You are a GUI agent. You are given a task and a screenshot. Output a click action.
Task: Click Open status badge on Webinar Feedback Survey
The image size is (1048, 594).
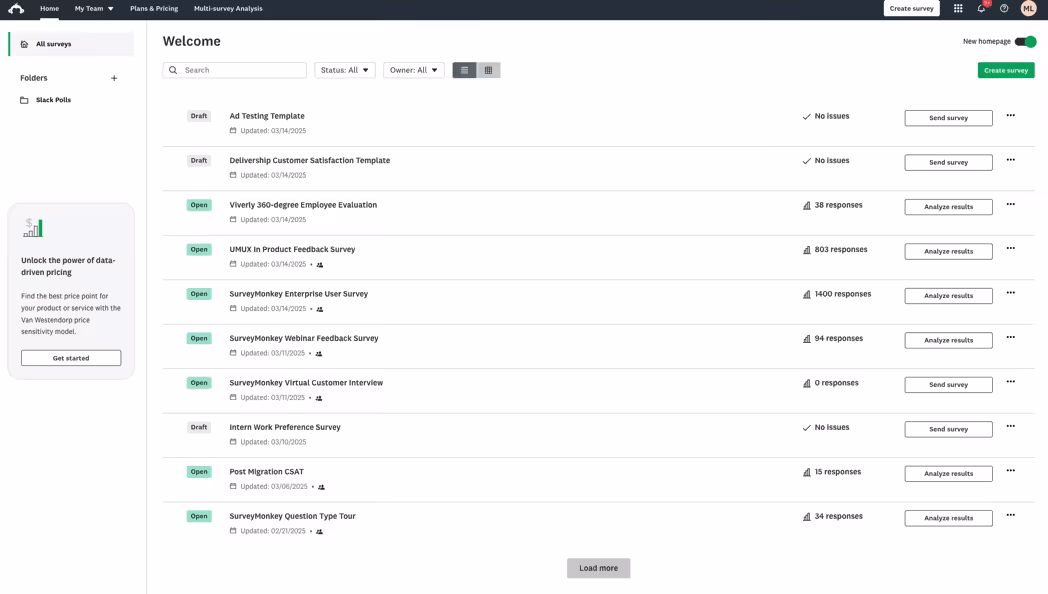pyautogui.click(x=199, y=339)
